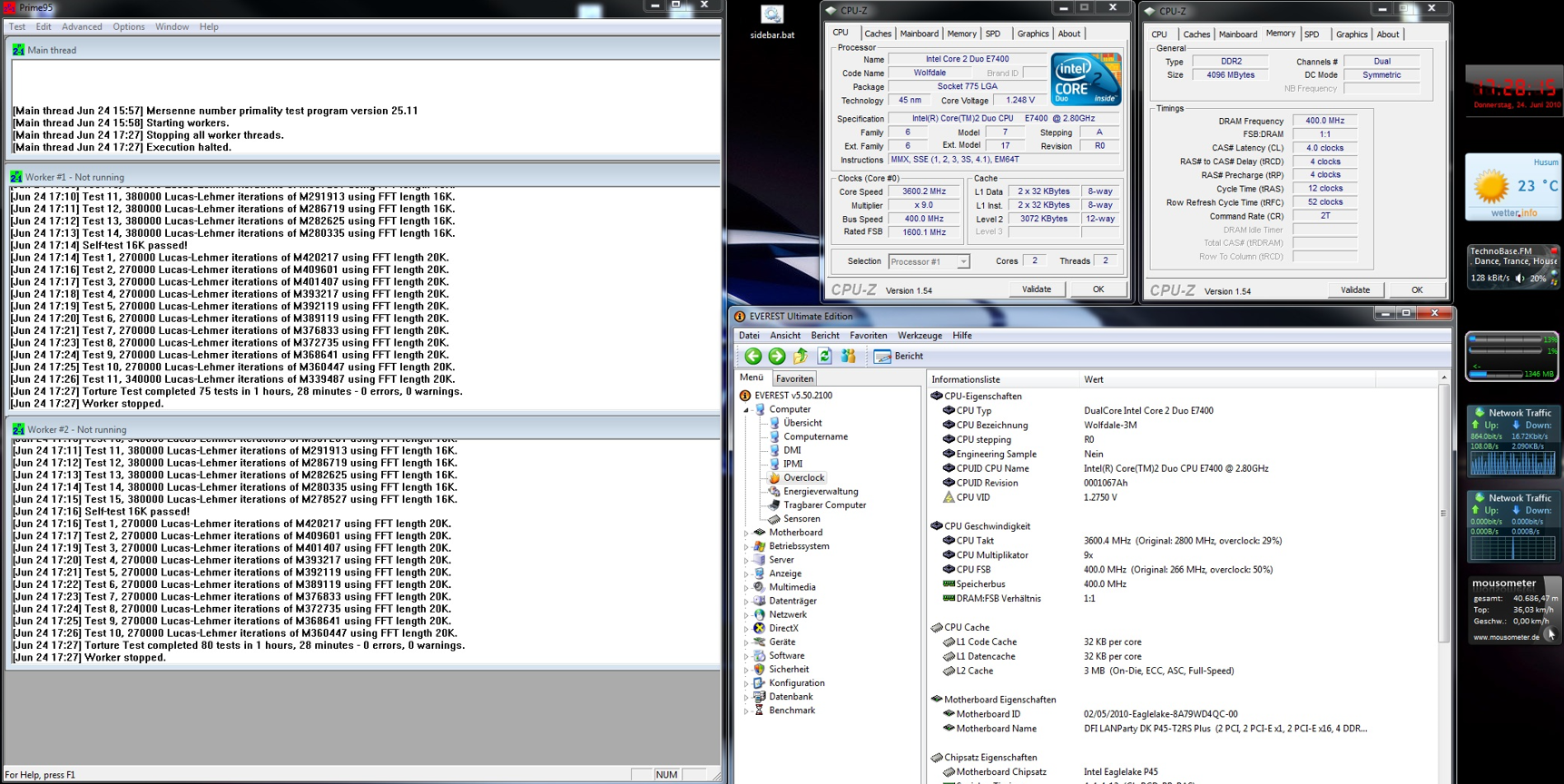
Task: Click Validate in the right CPU-Z window
Action: point(1355,289)
